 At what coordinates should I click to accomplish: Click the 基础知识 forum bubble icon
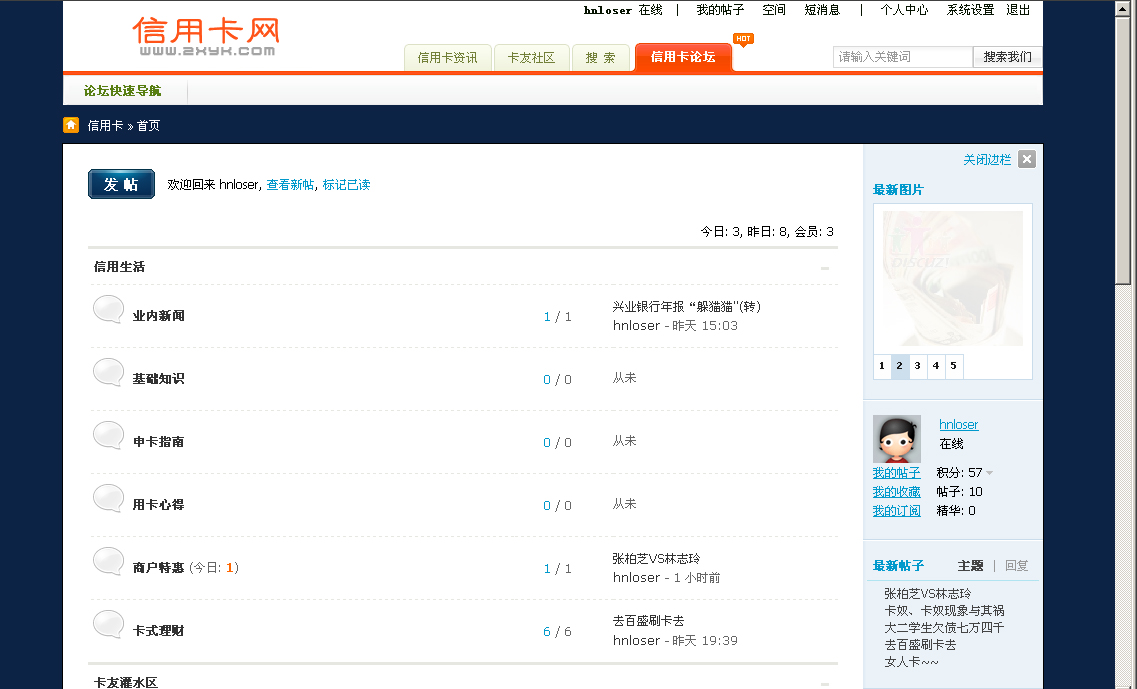[109, 373]
